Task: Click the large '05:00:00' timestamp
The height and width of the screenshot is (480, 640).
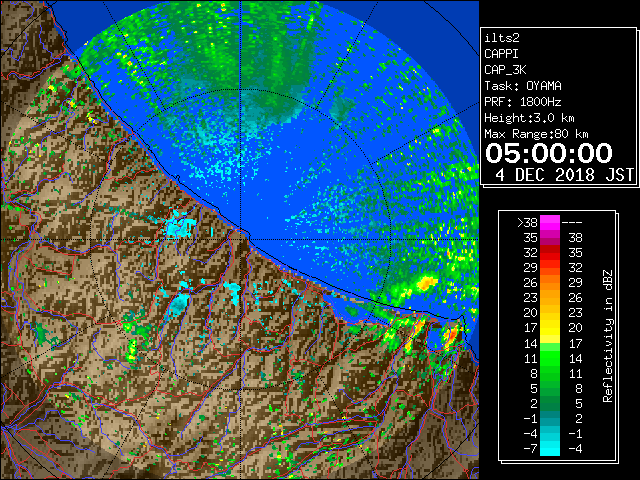Action: tap(549, 153)
